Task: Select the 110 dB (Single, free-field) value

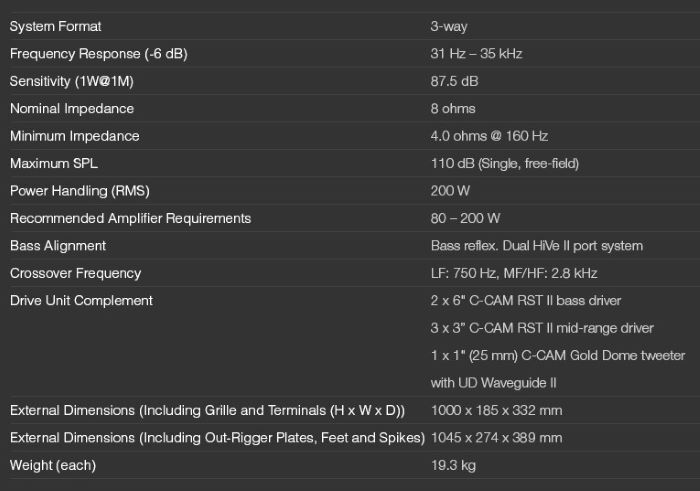Action: pyautogui.click(x=505, y=163)
